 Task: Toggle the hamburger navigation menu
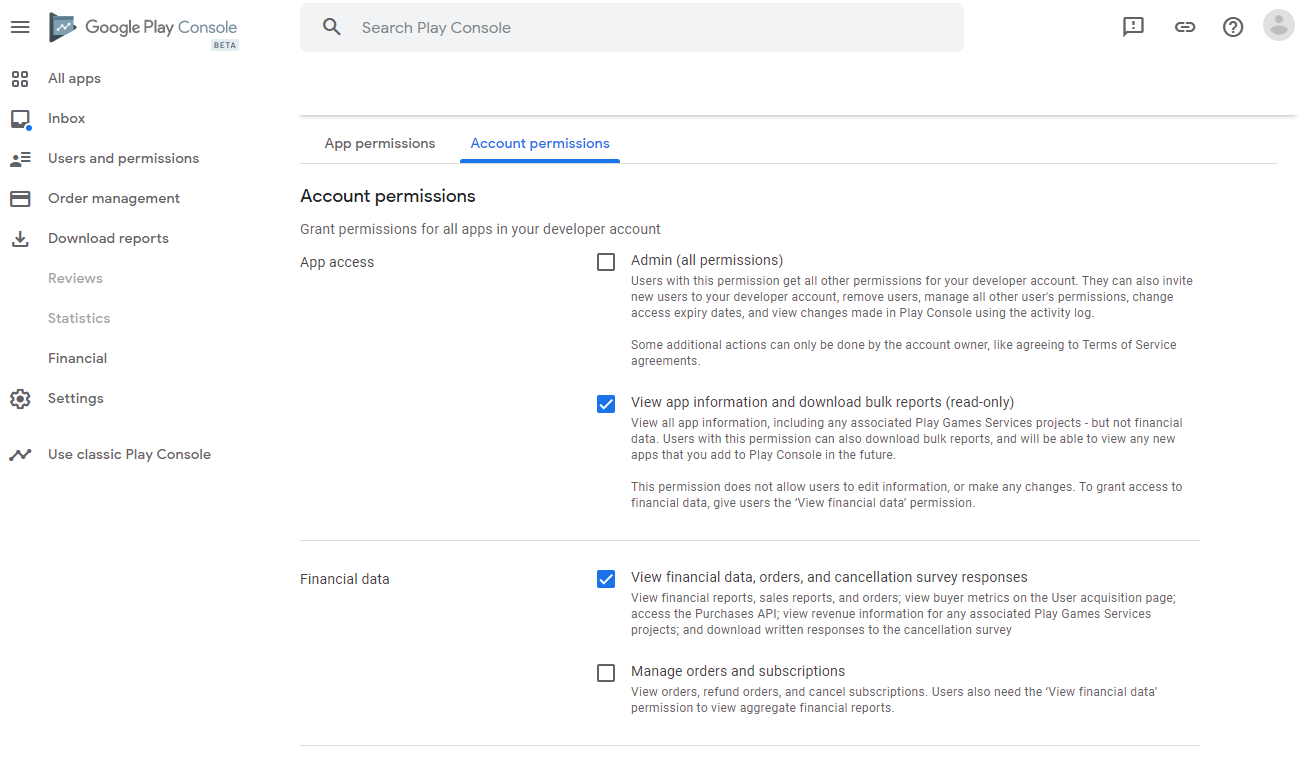(20, 27)
